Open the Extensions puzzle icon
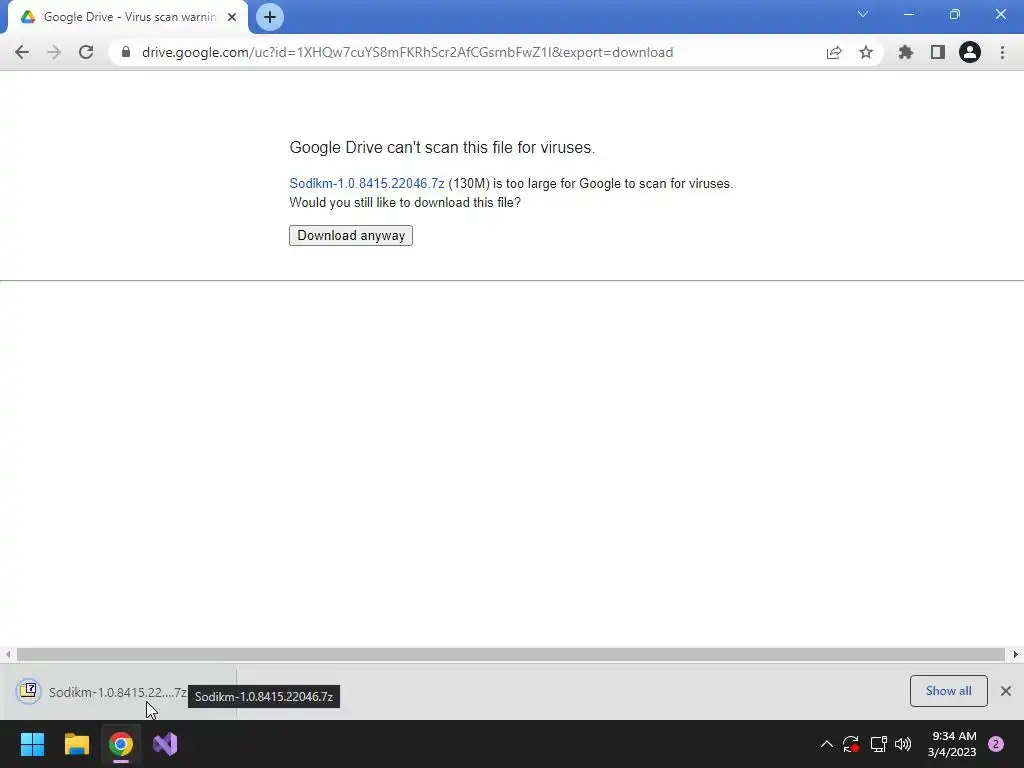Viewport: 1024px width, 768px height. coord(905,52)
